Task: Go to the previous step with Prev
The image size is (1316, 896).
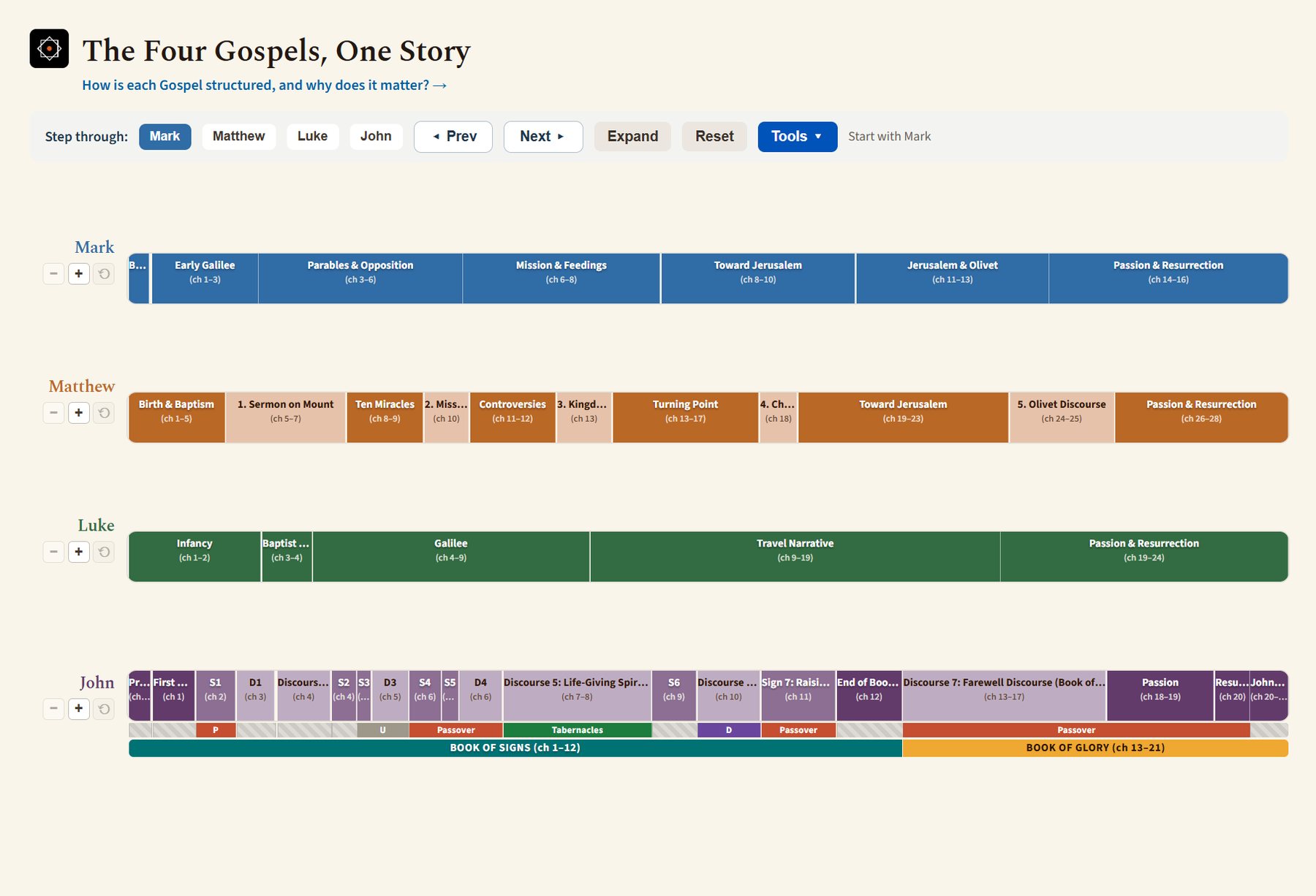Action: click(453, 137)
